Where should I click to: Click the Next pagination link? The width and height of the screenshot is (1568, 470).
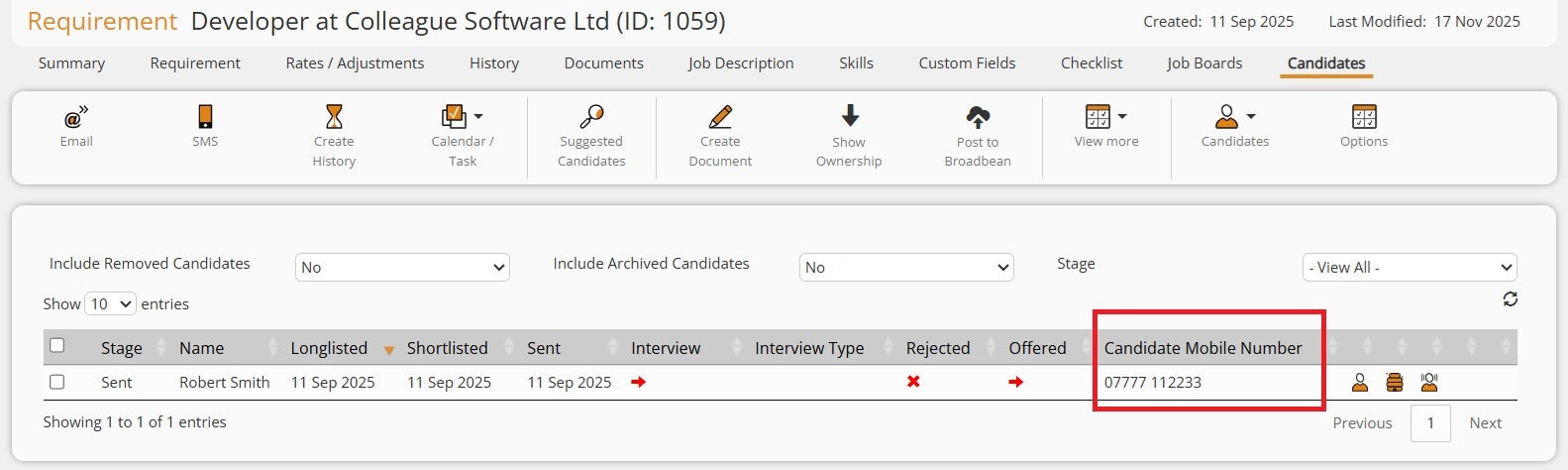(1485, 423)
